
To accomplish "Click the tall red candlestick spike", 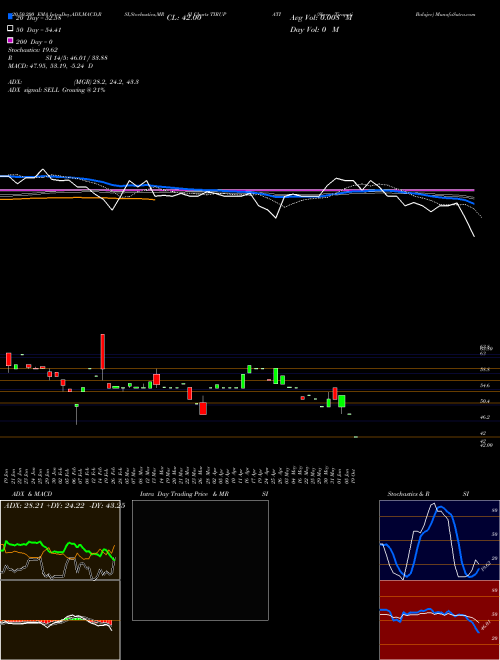I will pyautogui.click(x=102, y=352).
